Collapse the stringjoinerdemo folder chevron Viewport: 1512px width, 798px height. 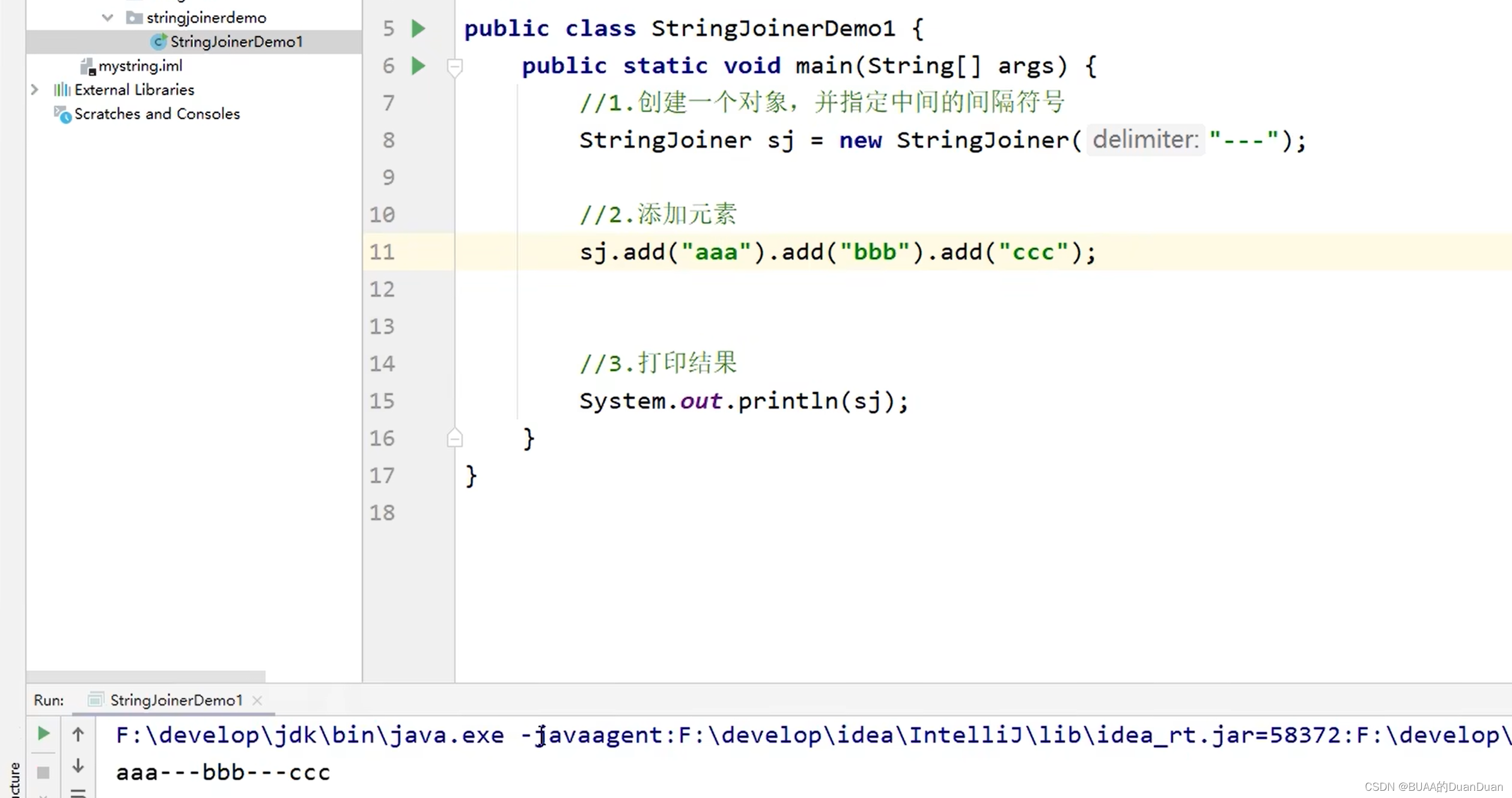point(107,17)
